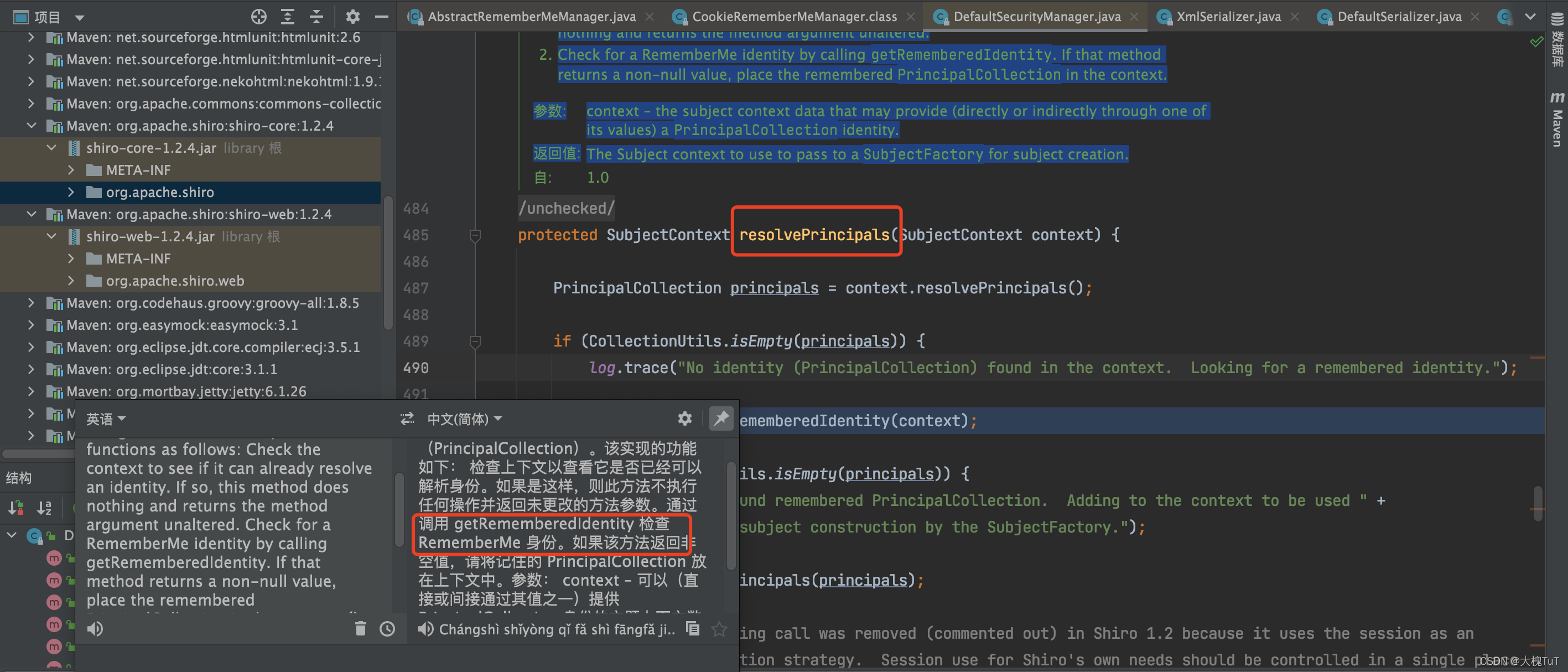Viewport: 1568px width, 672px height.
Task: Open the DefaultSerializer.java tab
Action: coord(1399,17)
